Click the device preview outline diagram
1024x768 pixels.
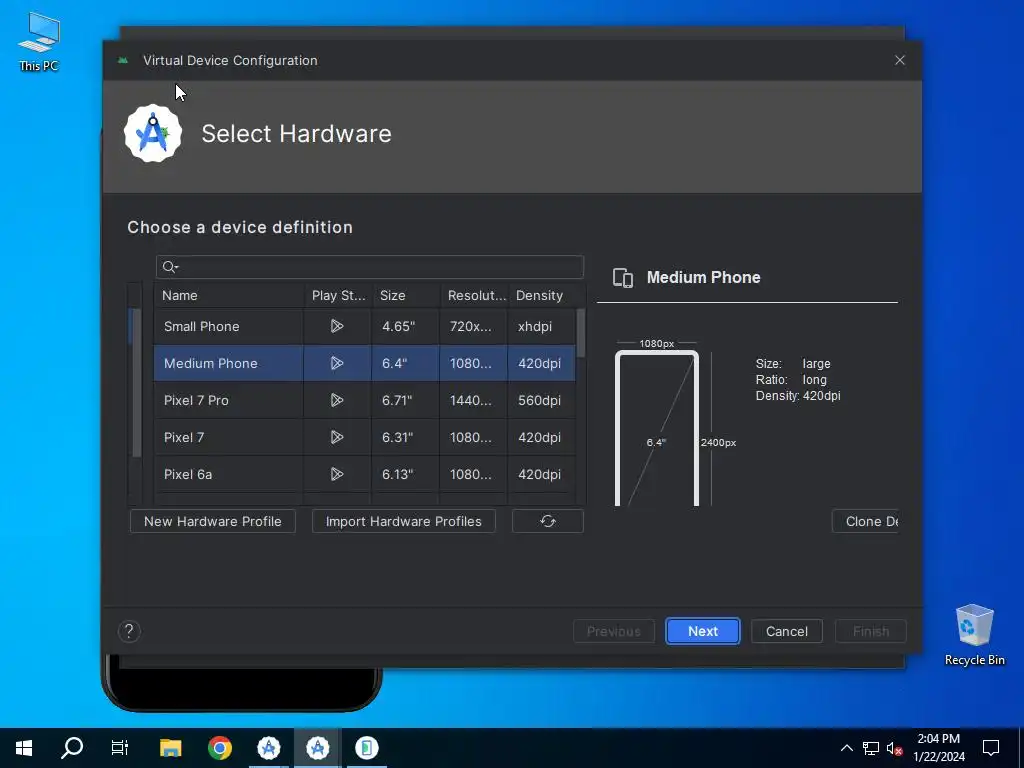point(657,428)
